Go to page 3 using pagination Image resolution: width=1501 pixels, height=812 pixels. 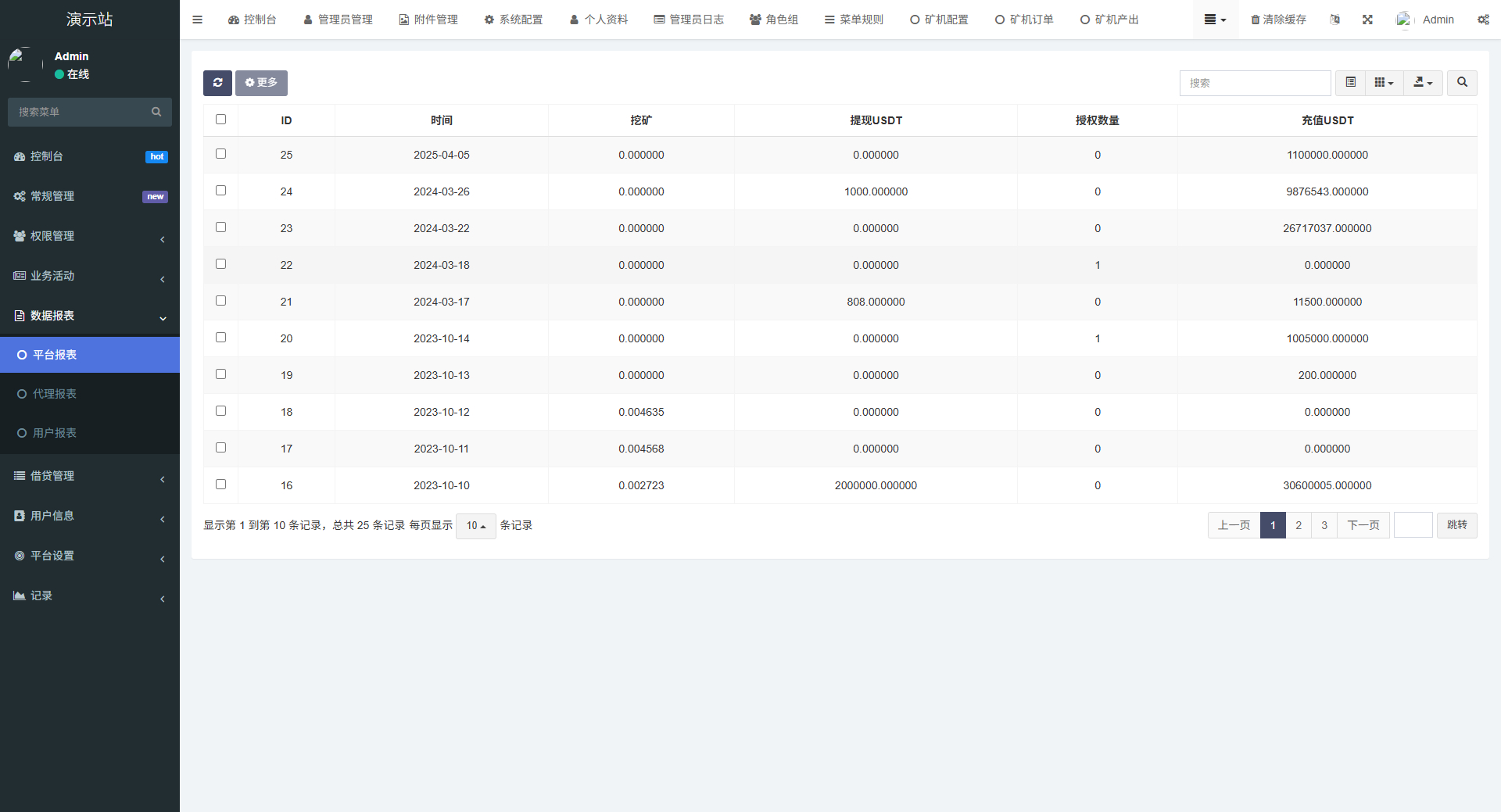pyautogui.click(x=1324, y=525)
